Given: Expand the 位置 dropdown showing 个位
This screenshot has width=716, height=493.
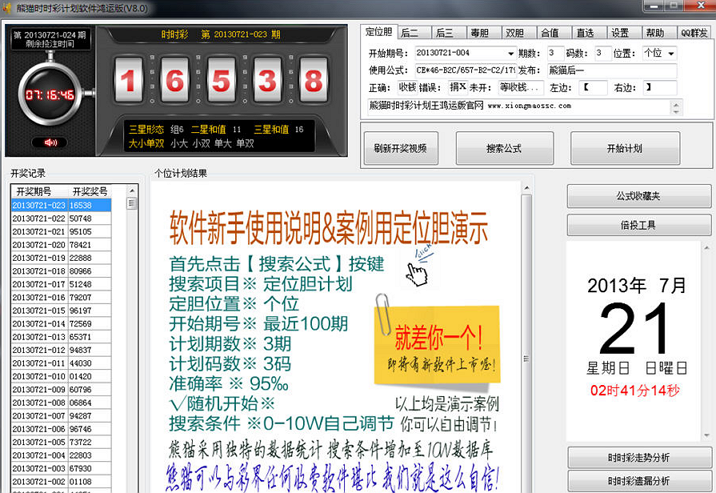Looking at the screenshot, I should [671, 53].
